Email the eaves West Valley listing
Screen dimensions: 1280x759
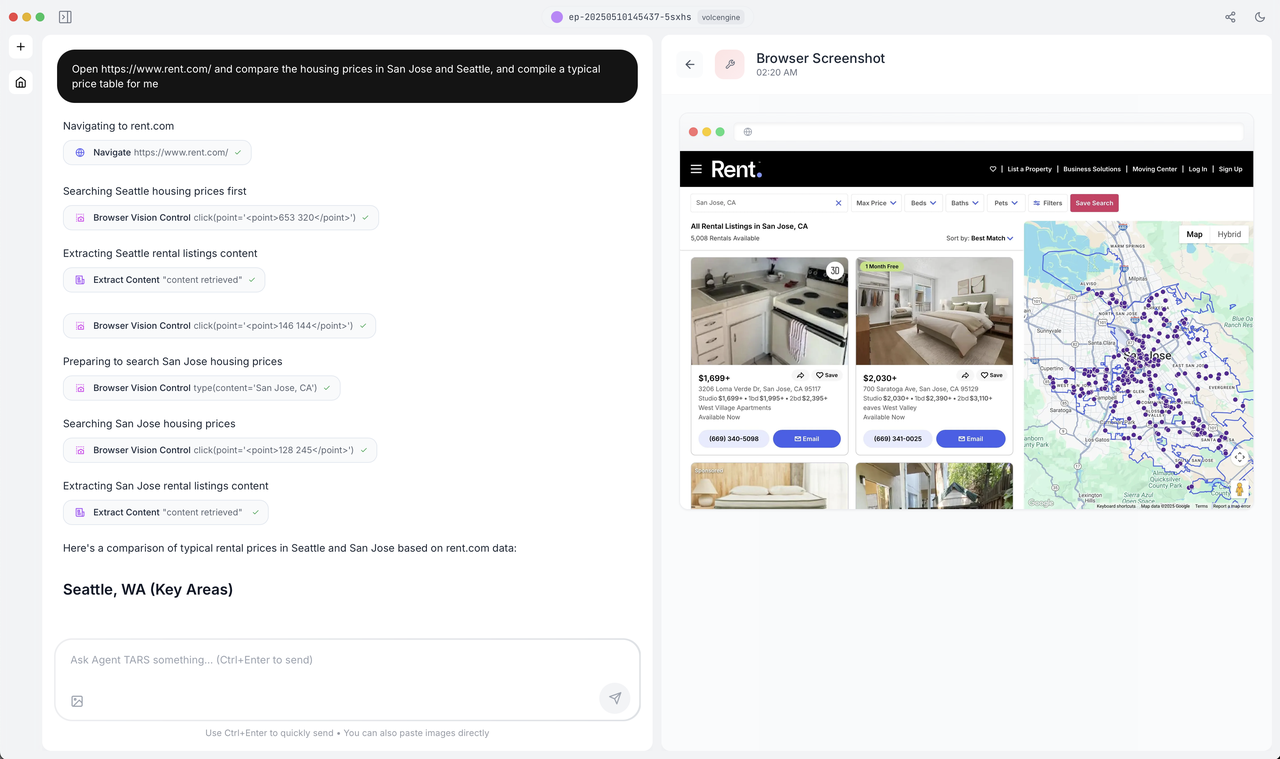[x=971, y=439]
